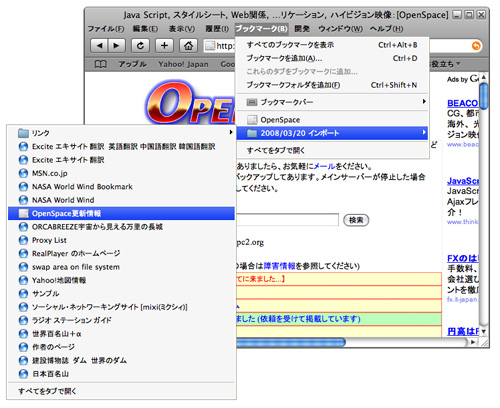500x408 pixels.
Task: Choose ブックマークフォルダを追加(F) menu item
Action: point(332,85)
